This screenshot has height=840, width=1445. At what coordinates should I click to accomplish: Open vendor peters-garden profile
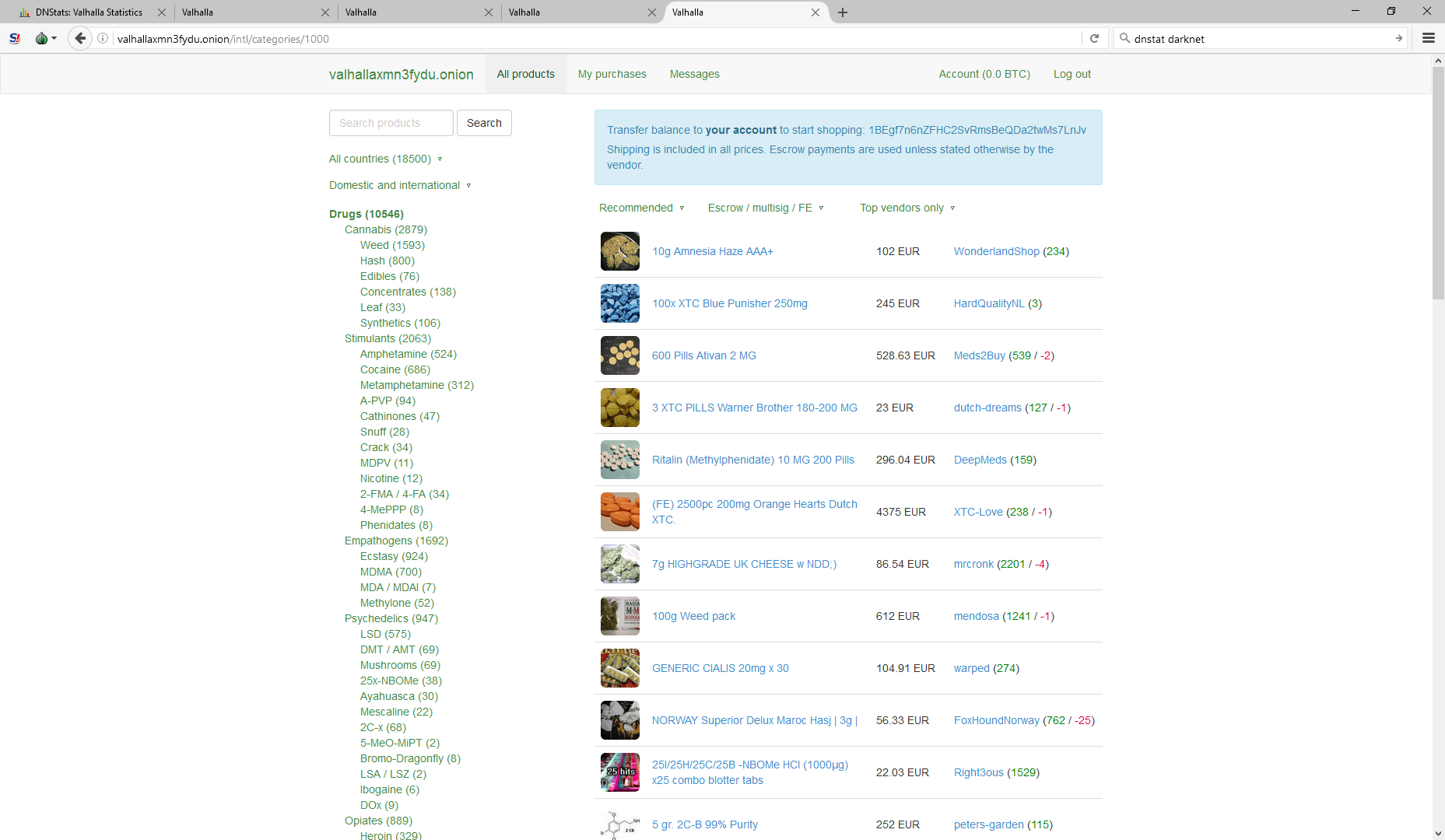point(989,824)
